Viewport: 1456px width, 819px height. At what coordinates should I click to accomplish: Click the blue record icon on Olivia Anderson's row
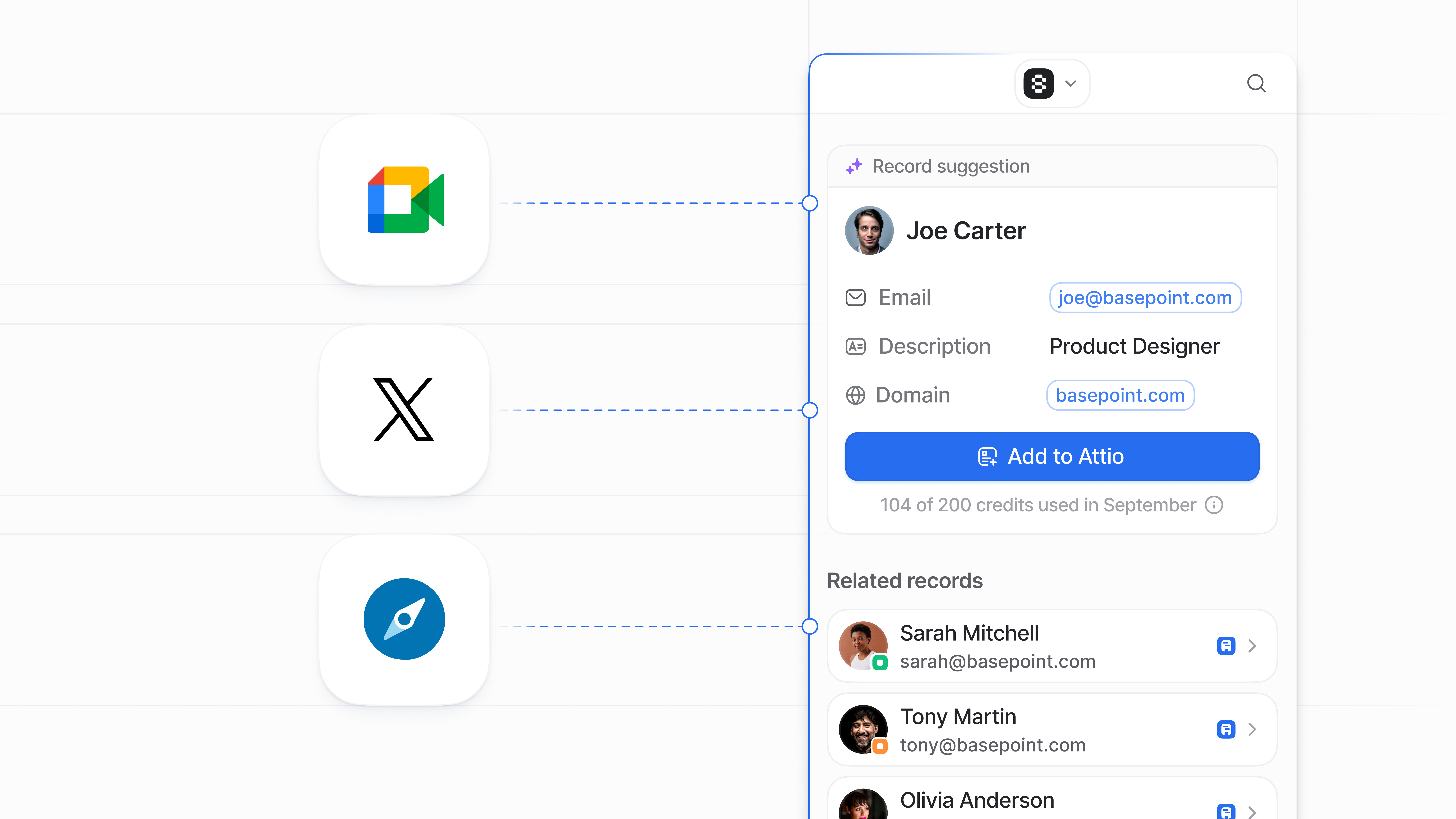point(1226,812)
